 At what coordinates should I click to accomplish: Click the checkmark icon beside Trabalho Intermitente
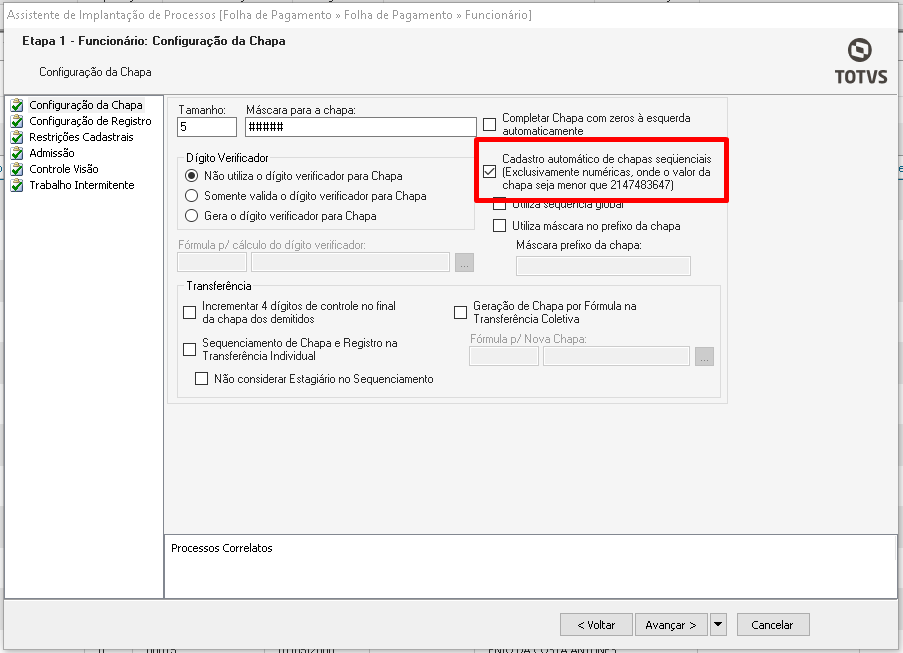point(17,185)
